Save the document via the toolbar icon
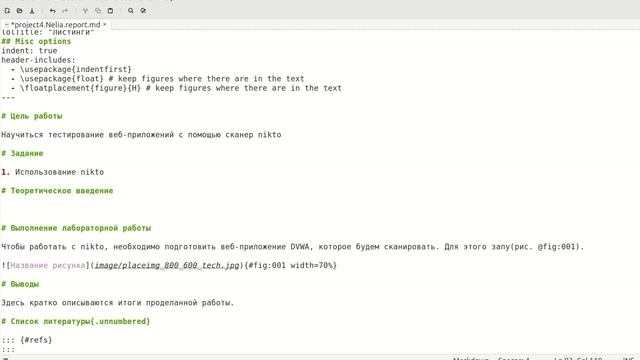Image resolution: width=640 pixels, height=360 pixels. tap(32, 11)
